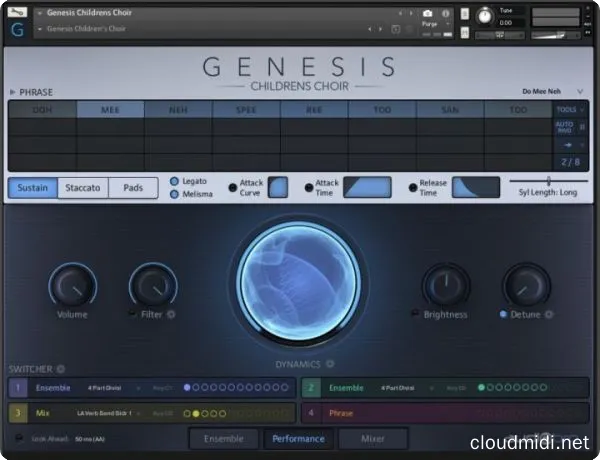Click the Release Time shape display

[x=476, y=187]
